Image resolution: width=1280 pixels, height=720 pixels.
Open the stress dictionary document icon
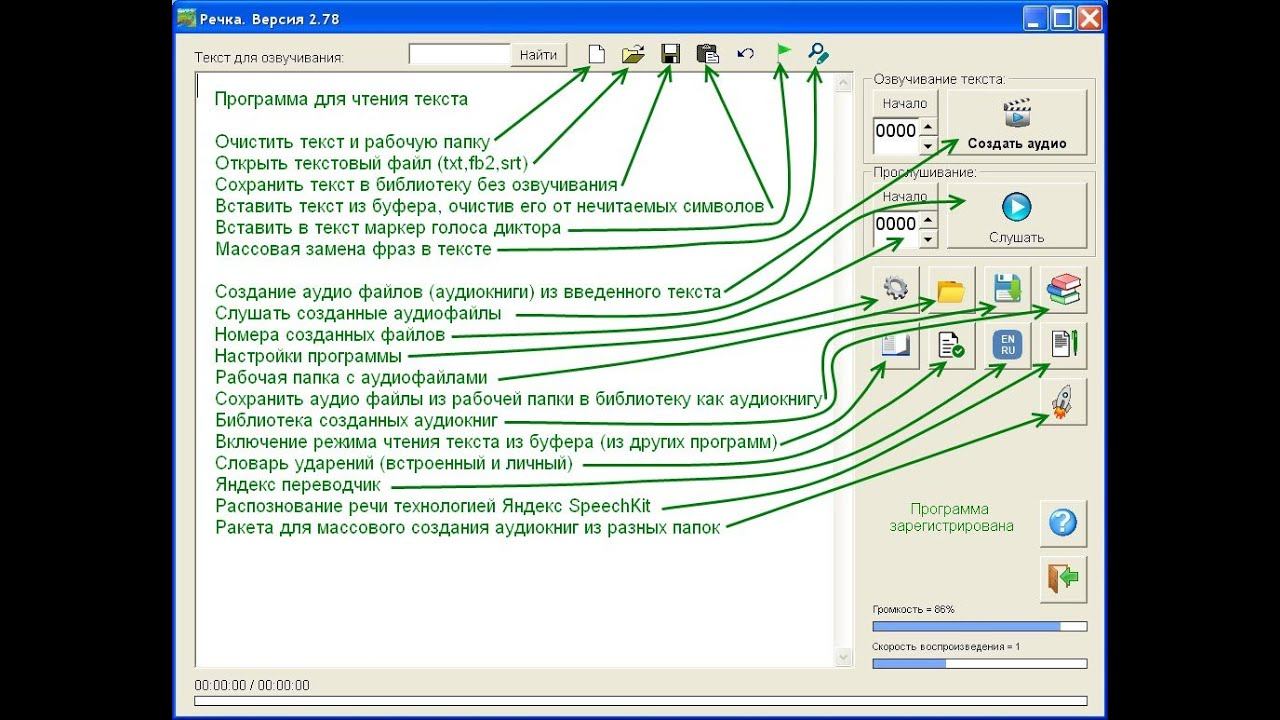tap(951, 346)
